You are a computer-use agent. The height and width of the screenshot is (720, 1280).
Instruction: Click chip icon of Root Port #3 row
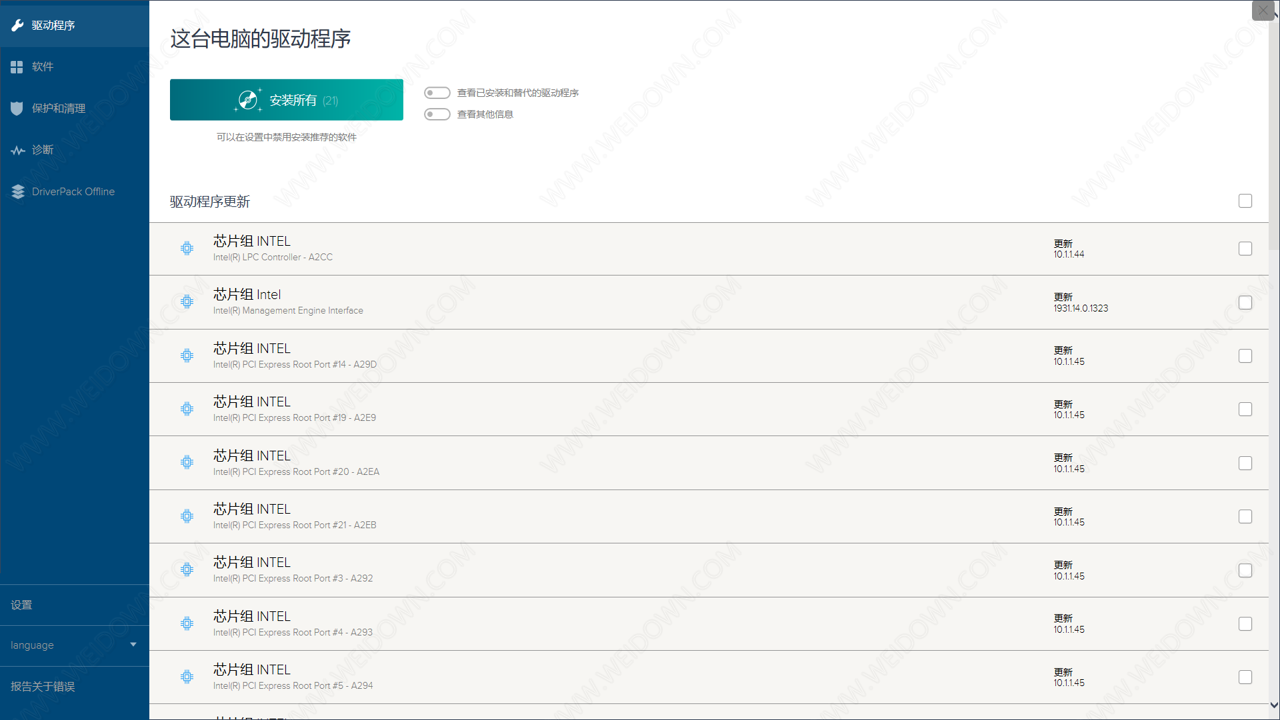(x=187, y=570)
